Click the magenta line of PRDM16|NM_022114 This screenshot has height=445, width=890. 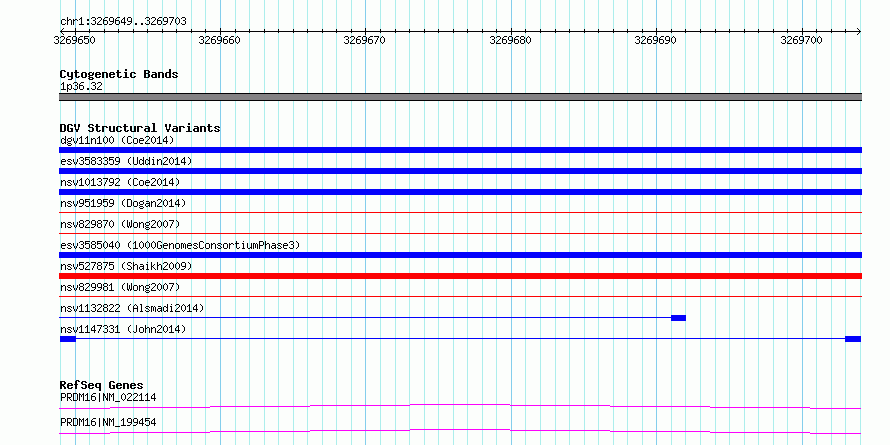pos(460,406)
